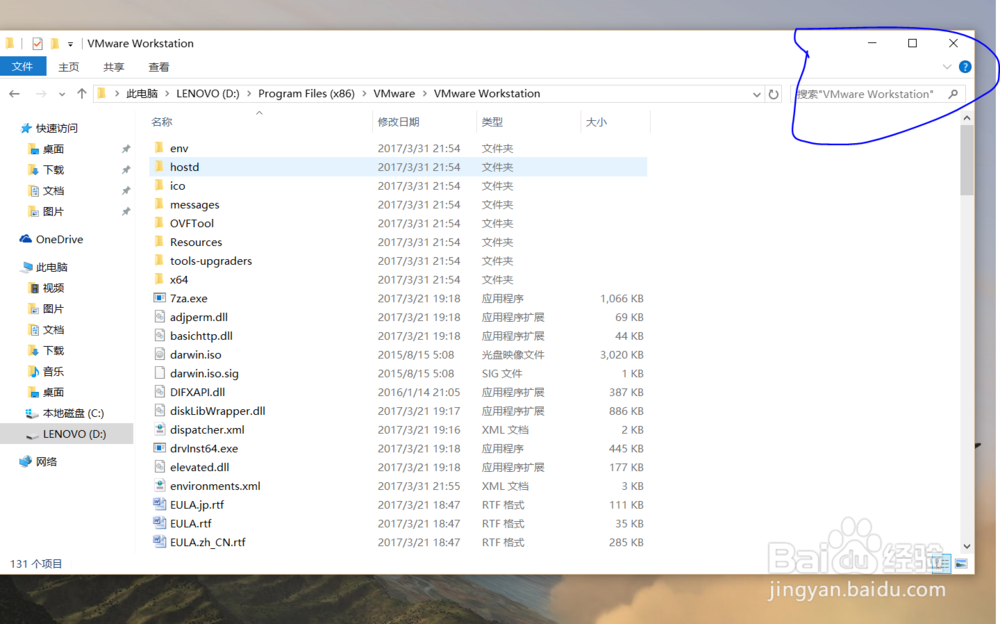Click the New Folder quick access icon
Viewport: 1000px width, 624px height.
(x=55, y=43)
